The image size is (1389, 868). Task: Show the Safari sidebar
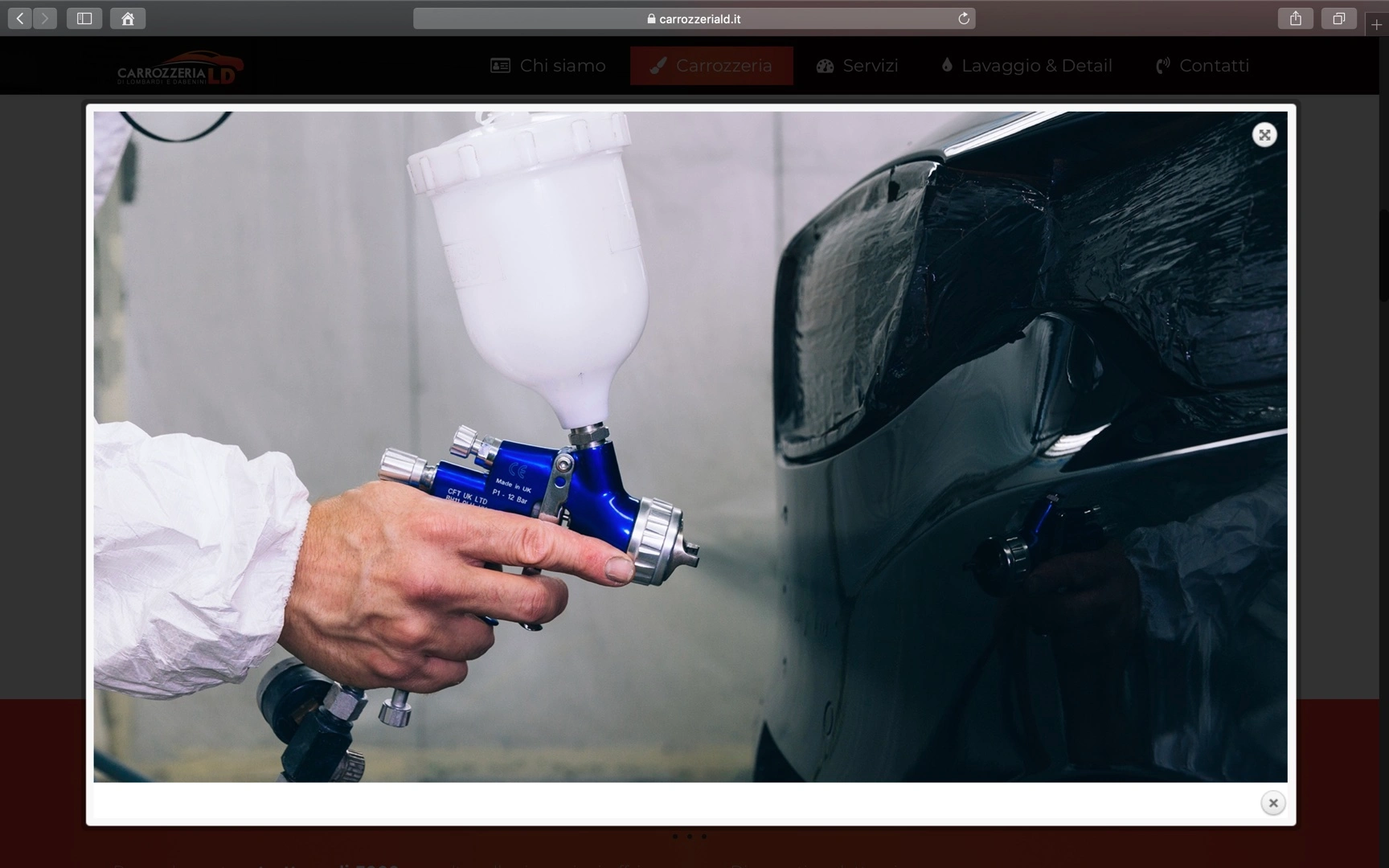pyautogui.click(x=84, y=18)
